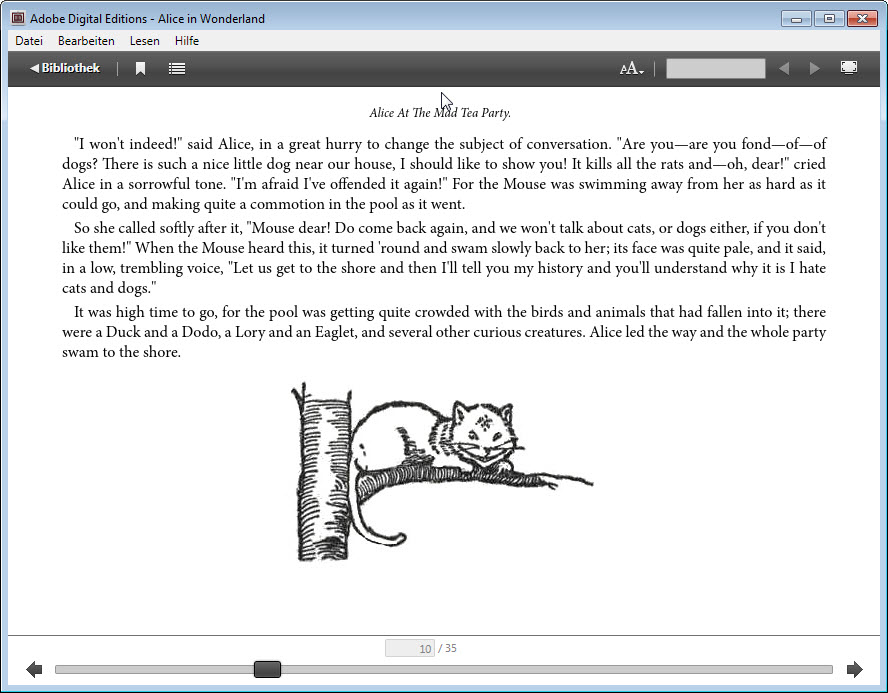The width and height of the screenshot is (888, 693).
Task: Open the table of contents list icon
Action: pyautogui.click(x=177, y=69)
